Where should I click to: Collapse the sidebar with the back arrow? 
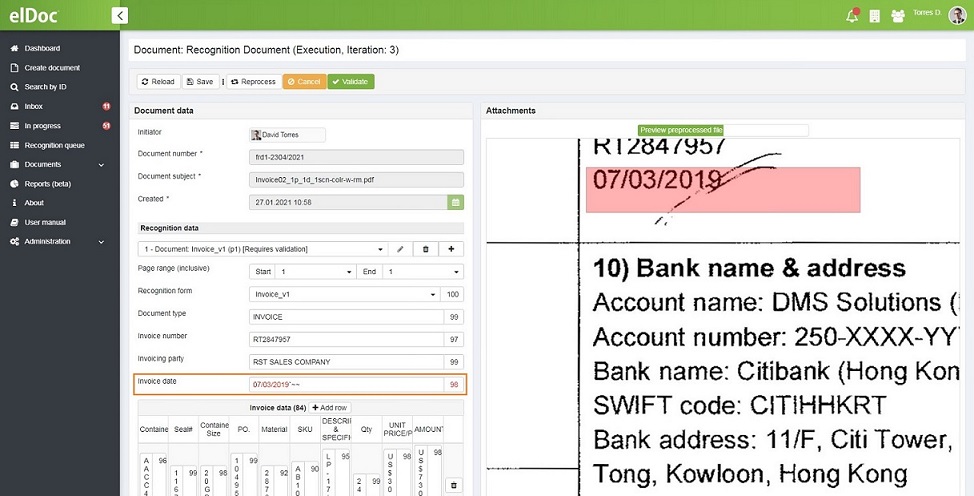[120, 16]
